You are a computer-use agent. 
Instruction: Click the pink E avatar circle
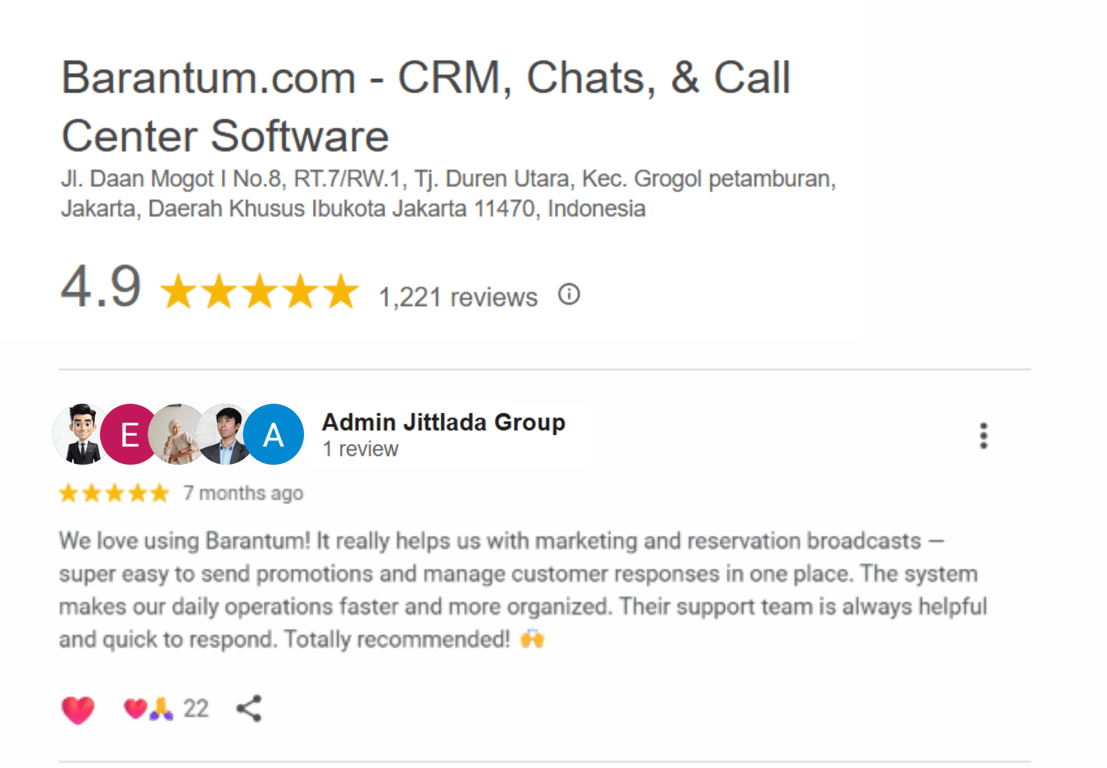click(x=129, y=434)
